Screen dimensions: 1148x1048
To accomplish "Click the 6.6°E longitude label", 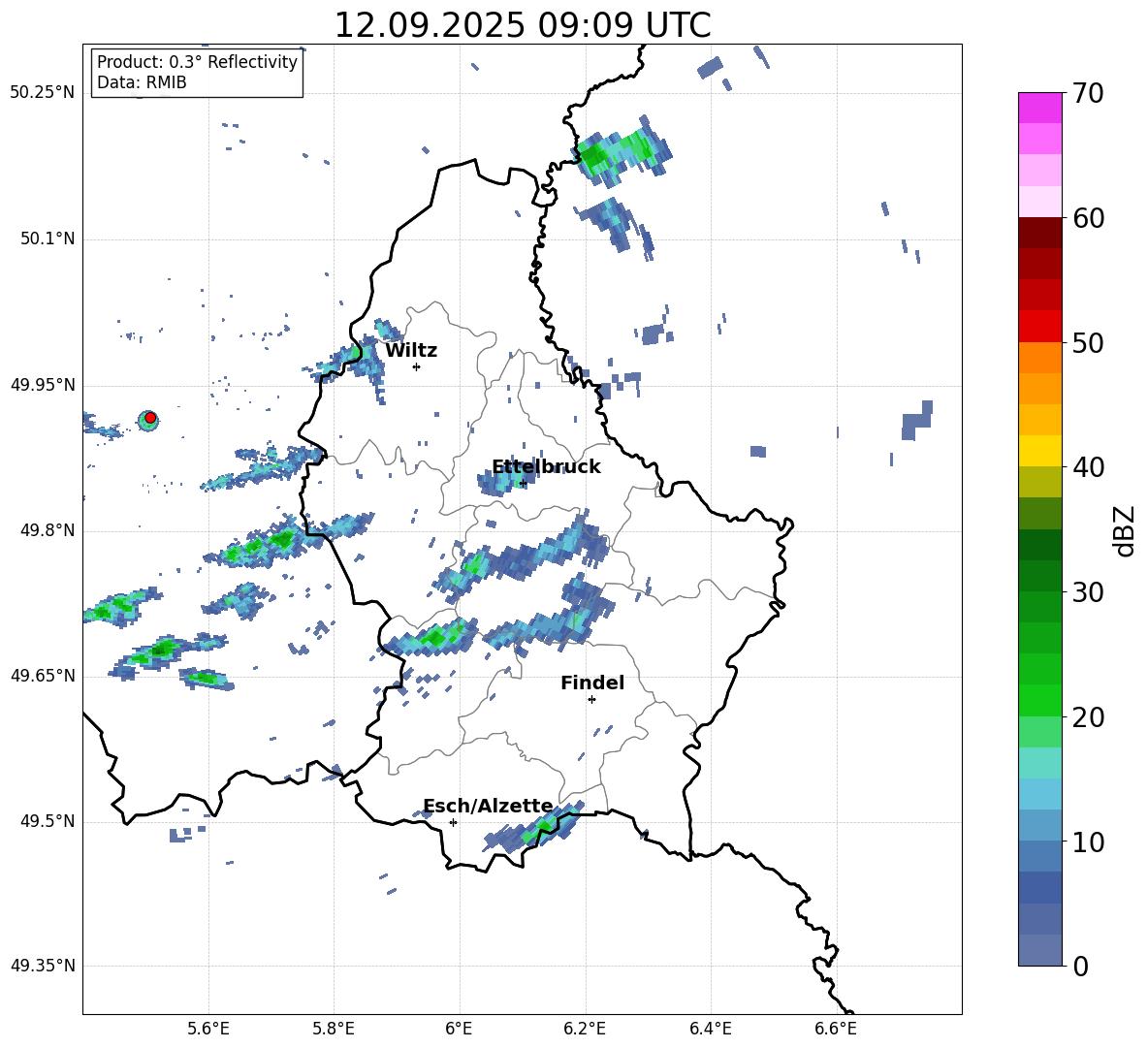I will (x=836, y=1030).
